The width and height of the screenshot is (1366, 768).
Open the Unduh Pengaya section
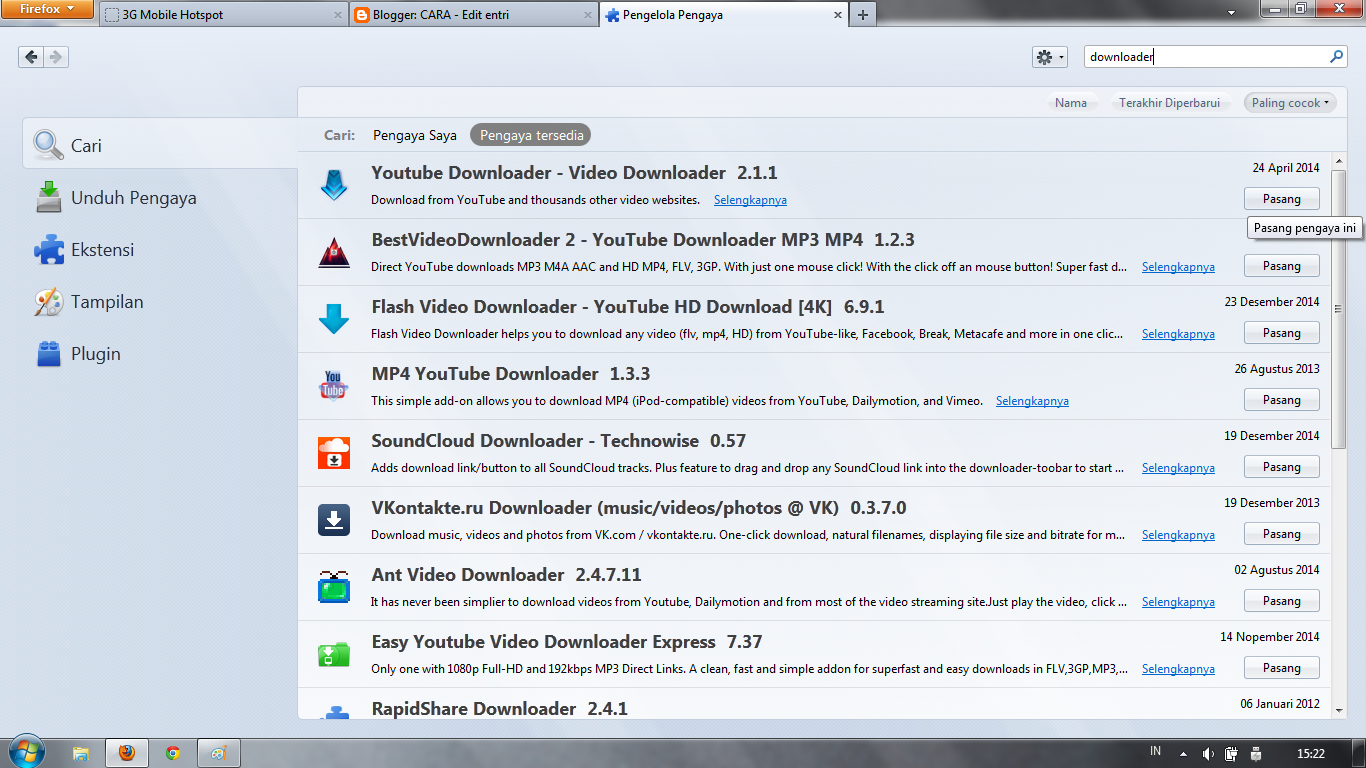[47, 197]
